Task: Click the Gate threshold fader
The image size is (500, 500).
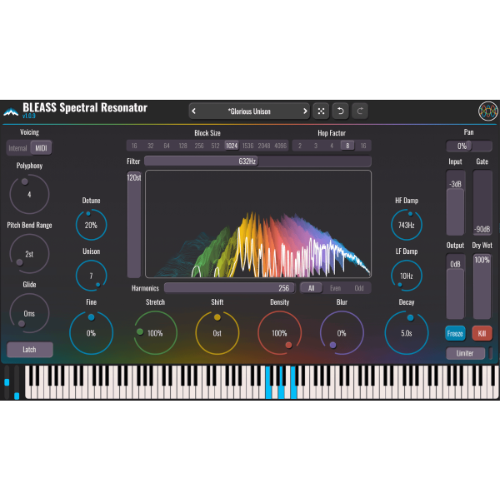Action: click(x=482, y=203)
